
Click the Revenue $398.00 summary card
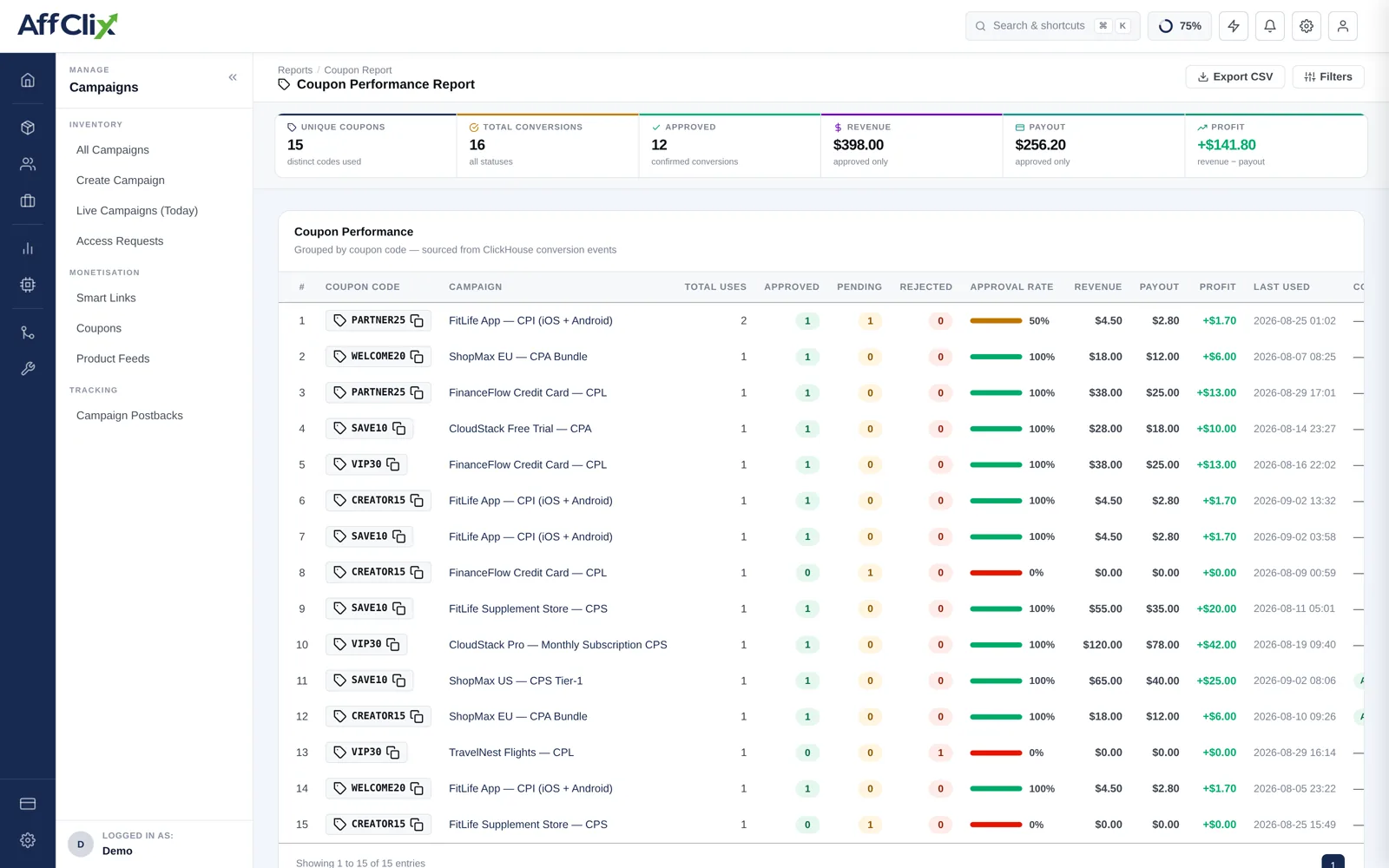coord(912,145)
